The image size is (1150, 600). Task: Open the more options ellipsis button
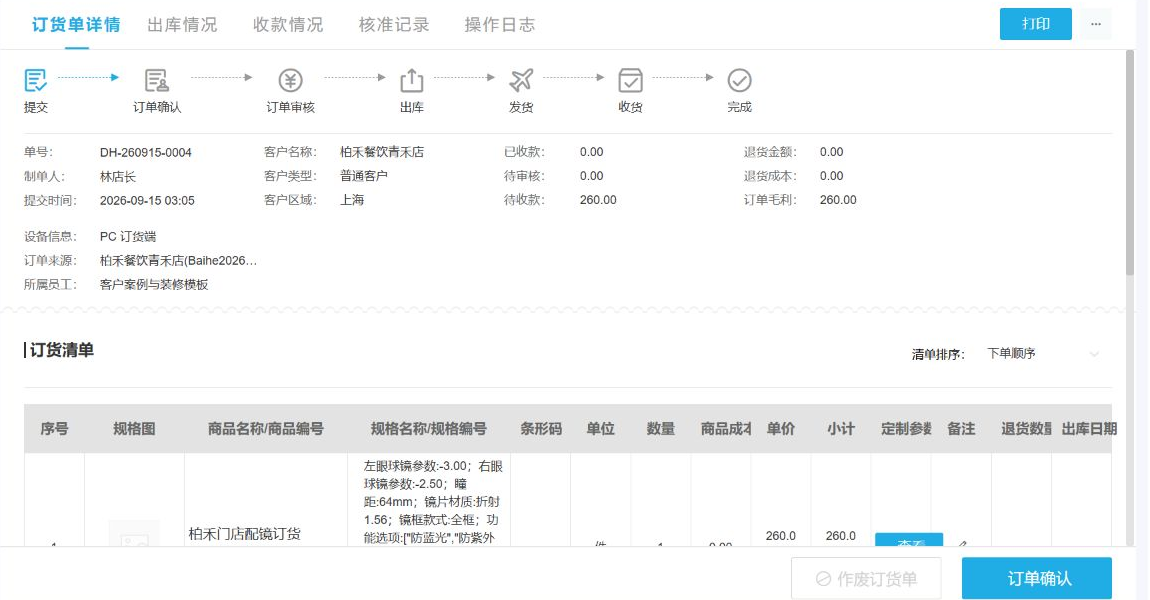point(1096,24)
